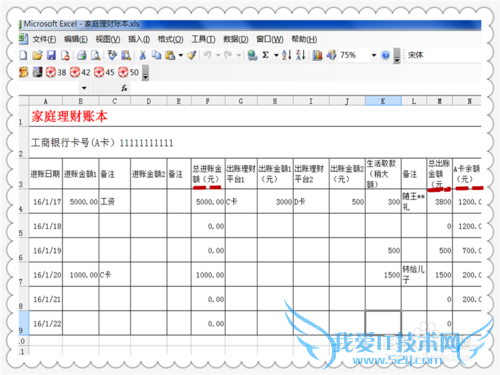The width and height of the screenshot is (500, 375).
Task: Select column A header
Action: click(46, 101)
